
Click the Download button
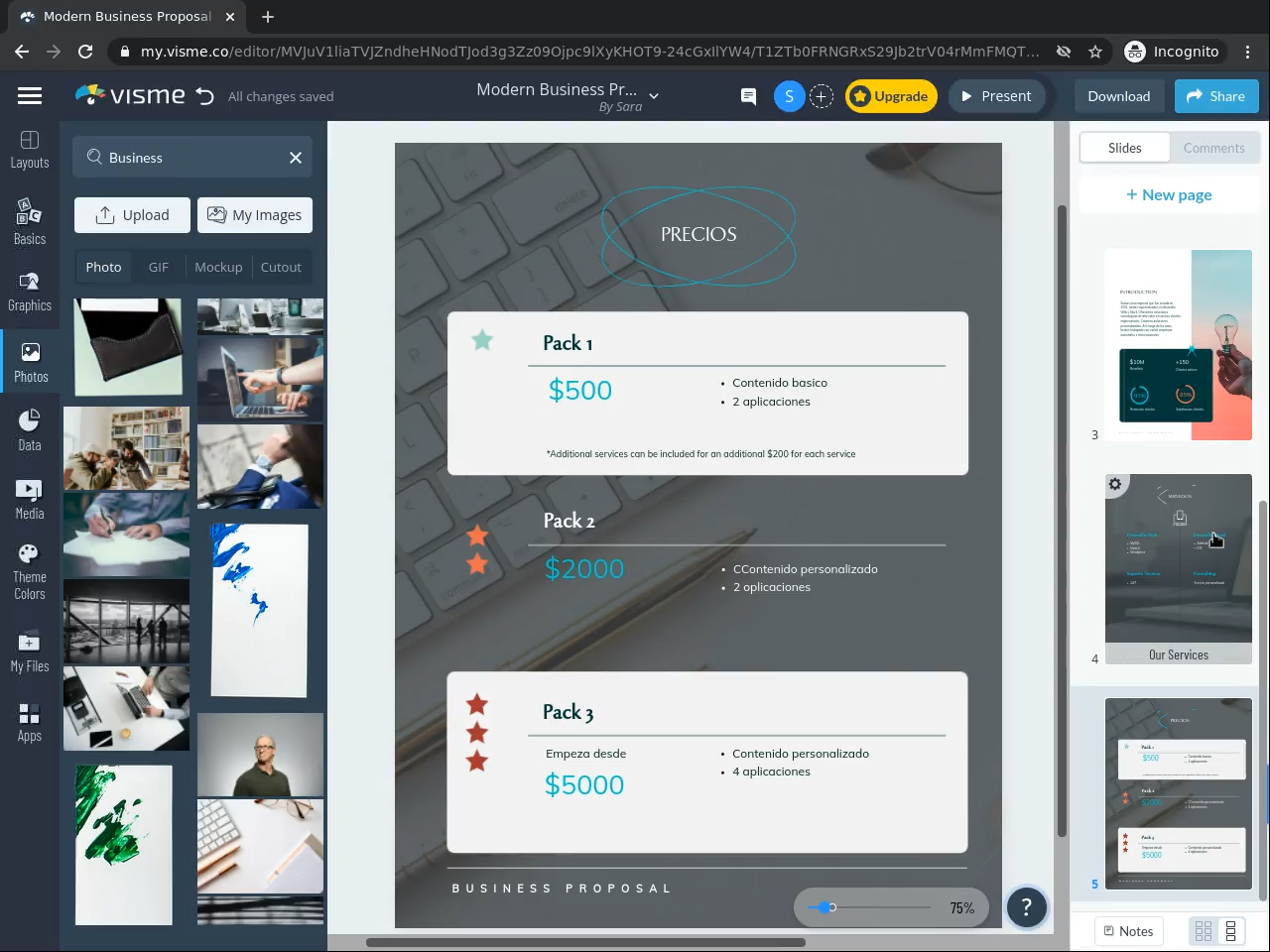click(x=1119, y=96)
